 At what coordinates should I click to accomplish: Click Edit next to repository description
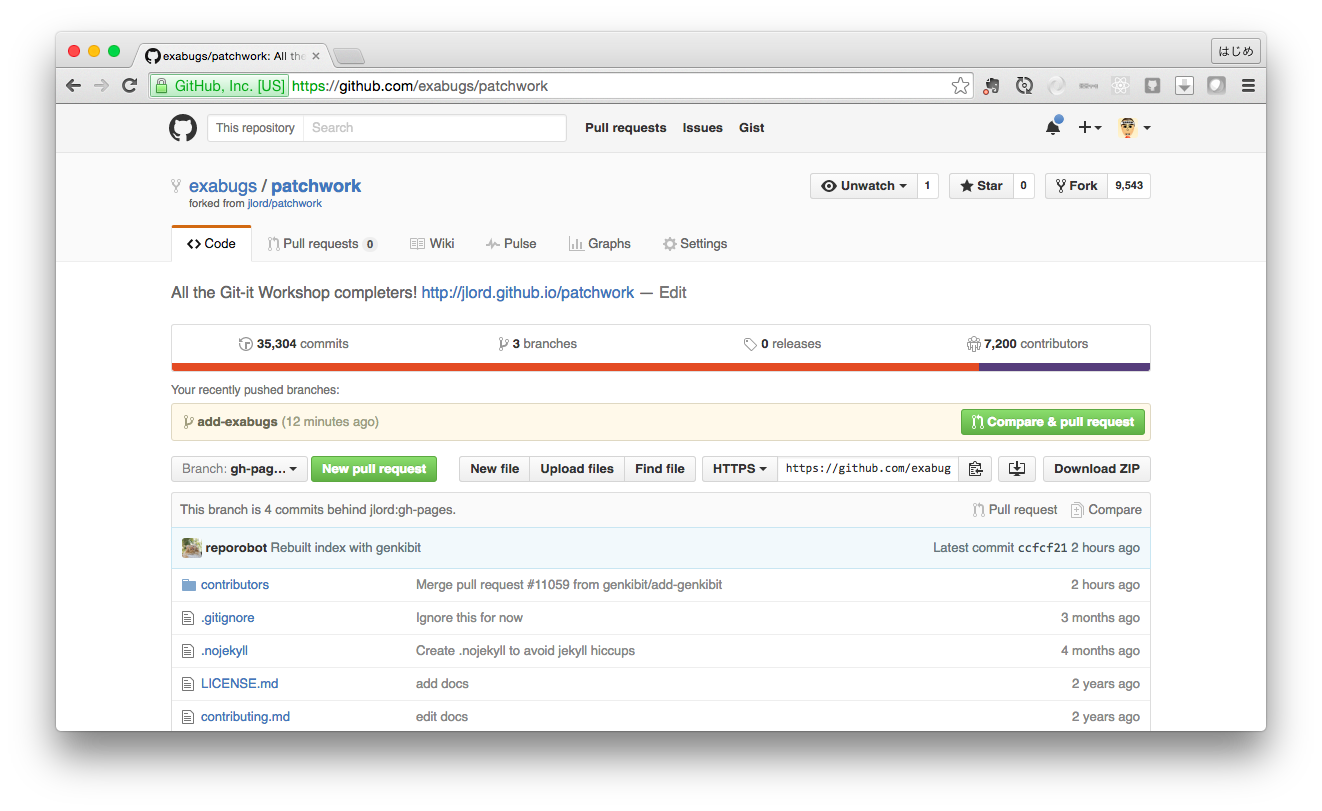coord(673,293)
